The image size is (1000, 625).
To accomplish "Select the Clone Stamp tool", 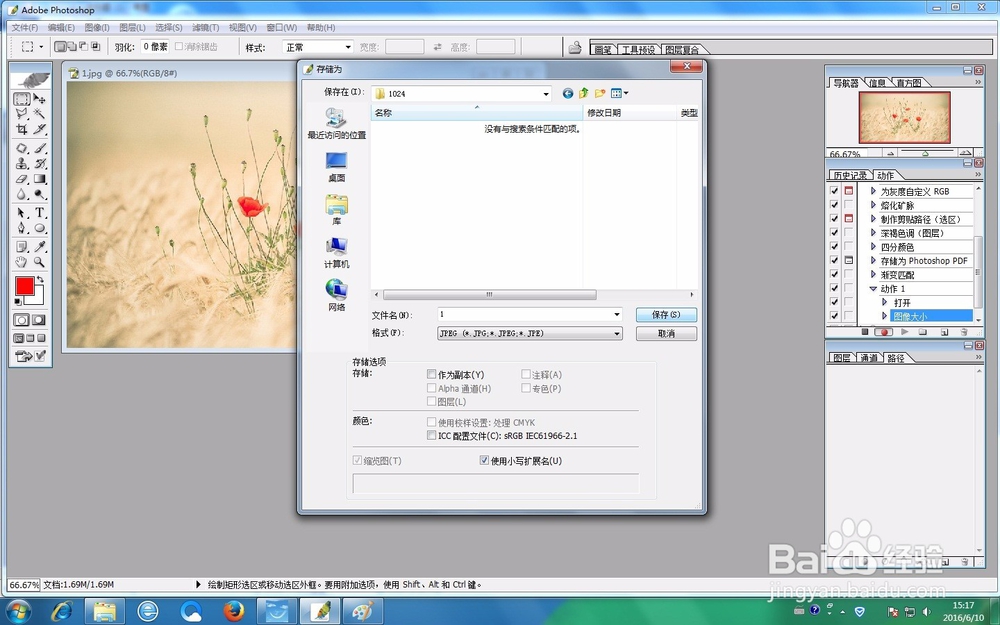I will 22,163.
